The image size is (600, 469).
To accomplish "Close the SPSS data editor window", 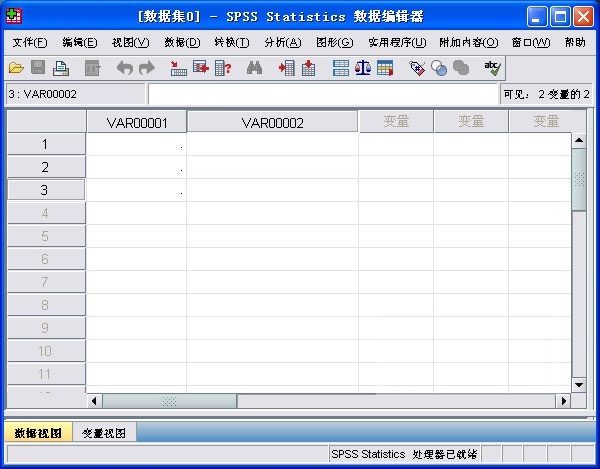I will pyautogui.click(x=583, y=16).
